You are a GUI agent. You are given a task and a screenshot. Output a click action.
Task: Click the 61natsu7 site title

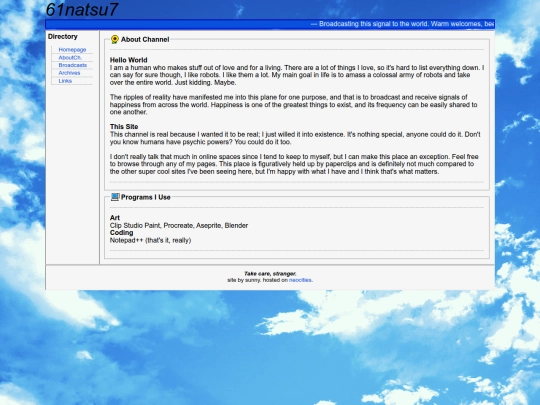point(82,10)
